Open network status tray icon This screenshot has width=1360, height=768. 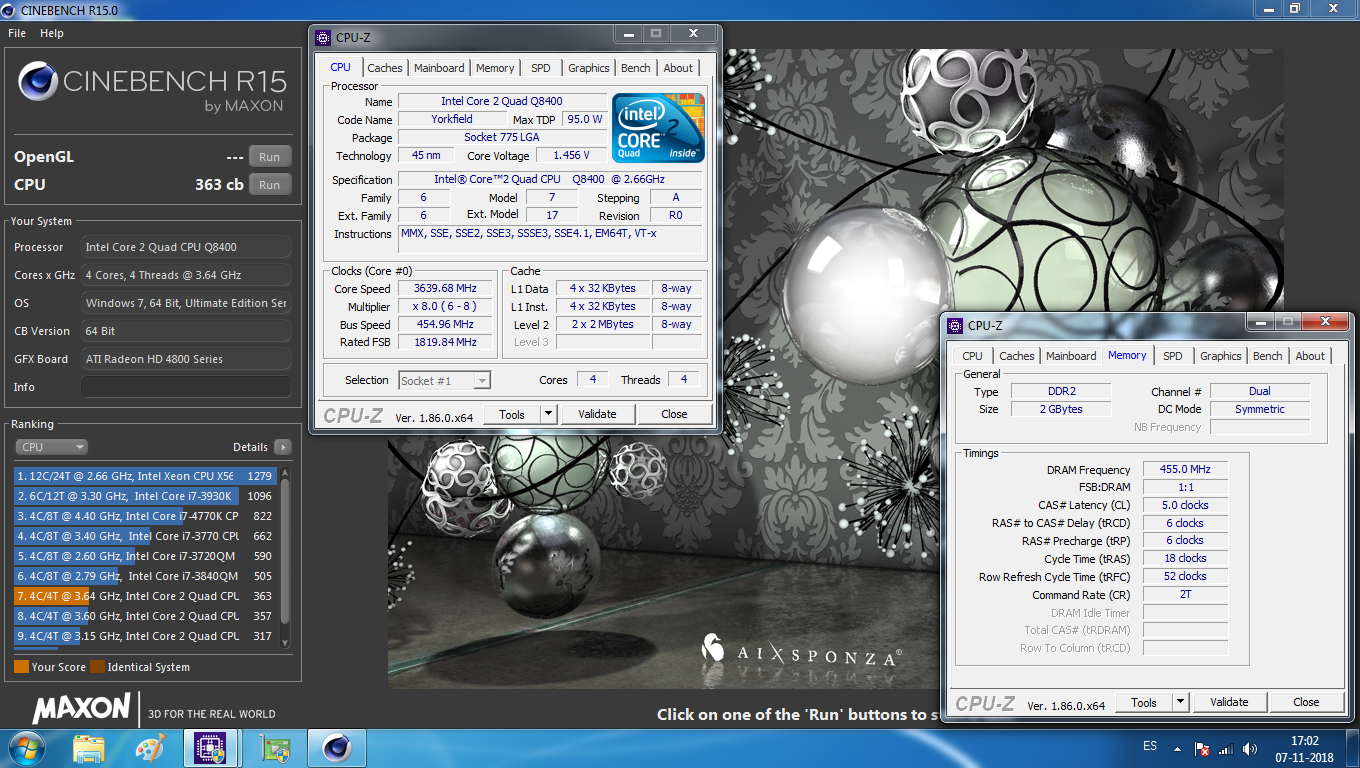pyautogui.click(x=1226, y=748)
